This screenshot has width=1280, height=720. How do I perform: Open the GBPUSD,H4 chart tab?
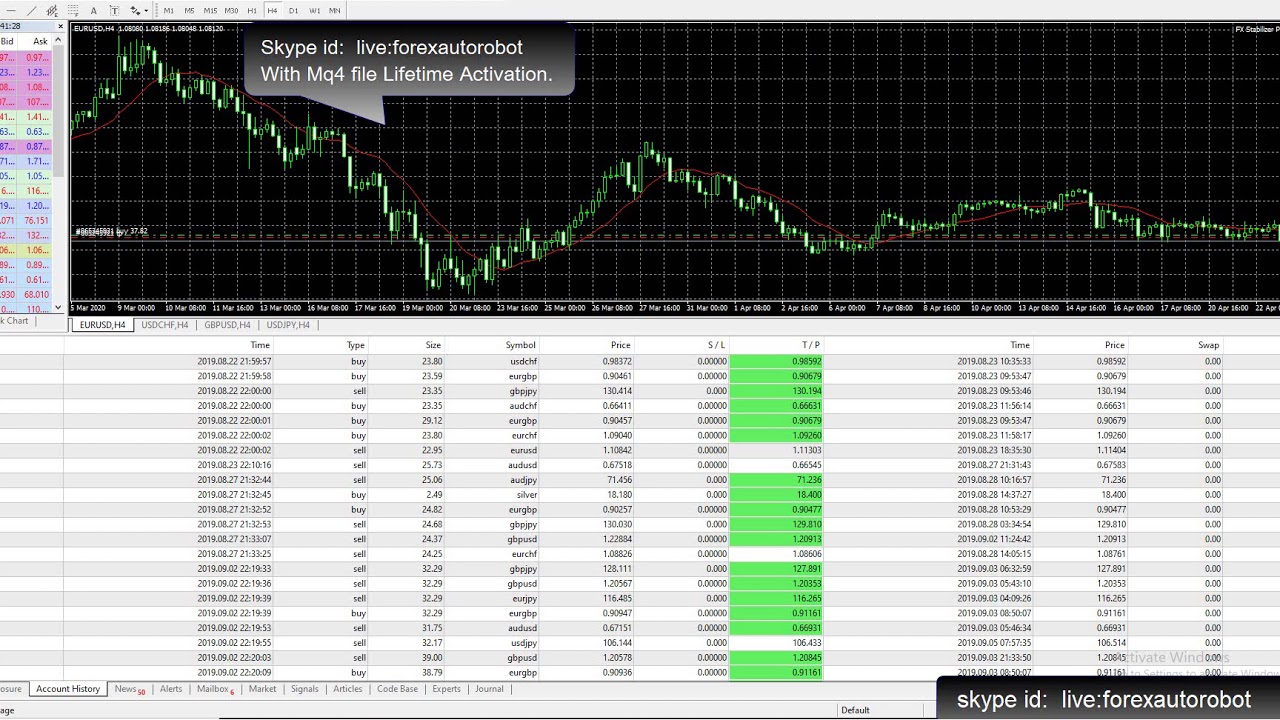click(x=227, y=325)
